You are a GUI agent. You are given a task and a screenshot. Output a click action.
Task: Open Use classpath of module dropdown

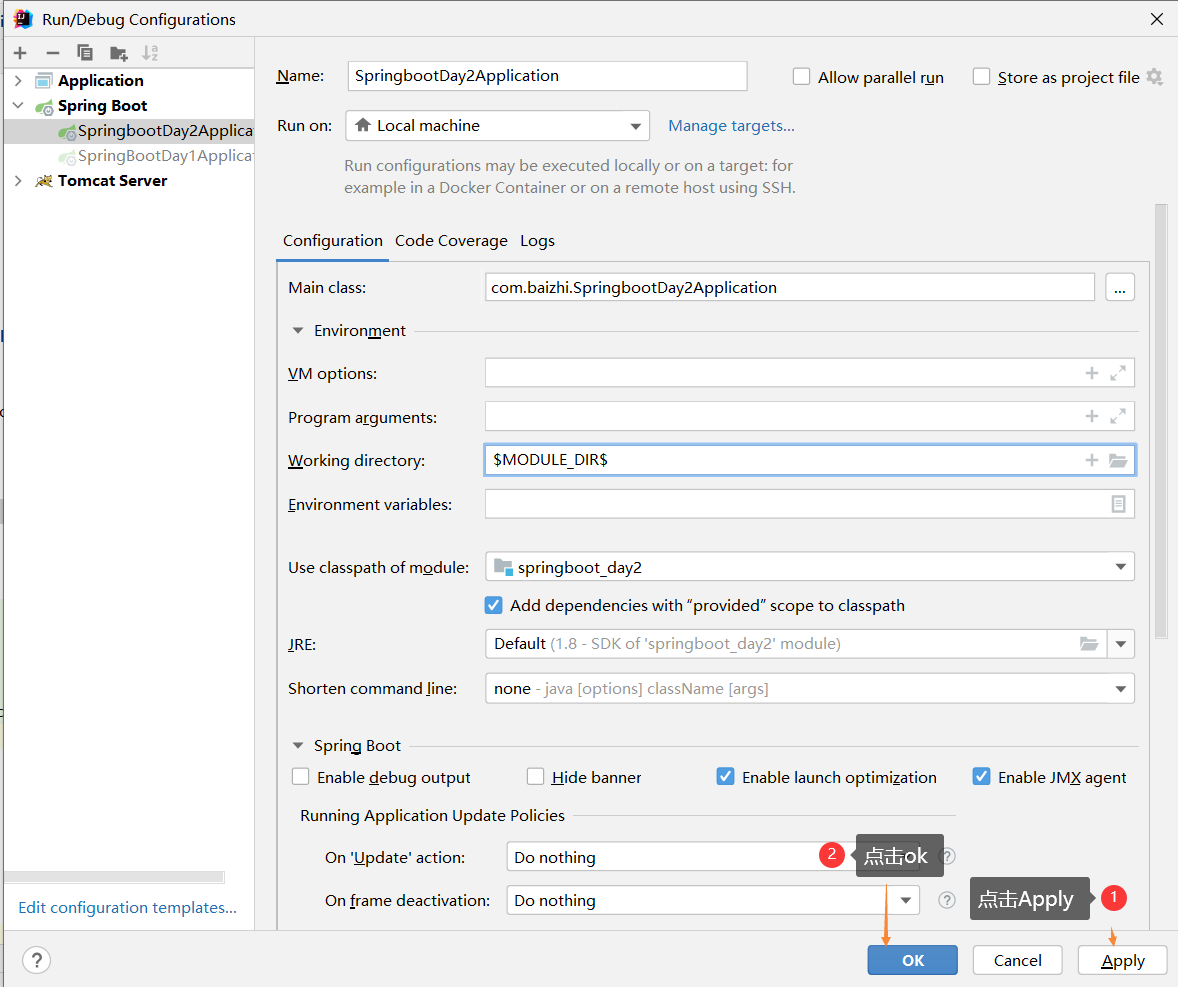[809, 567]
